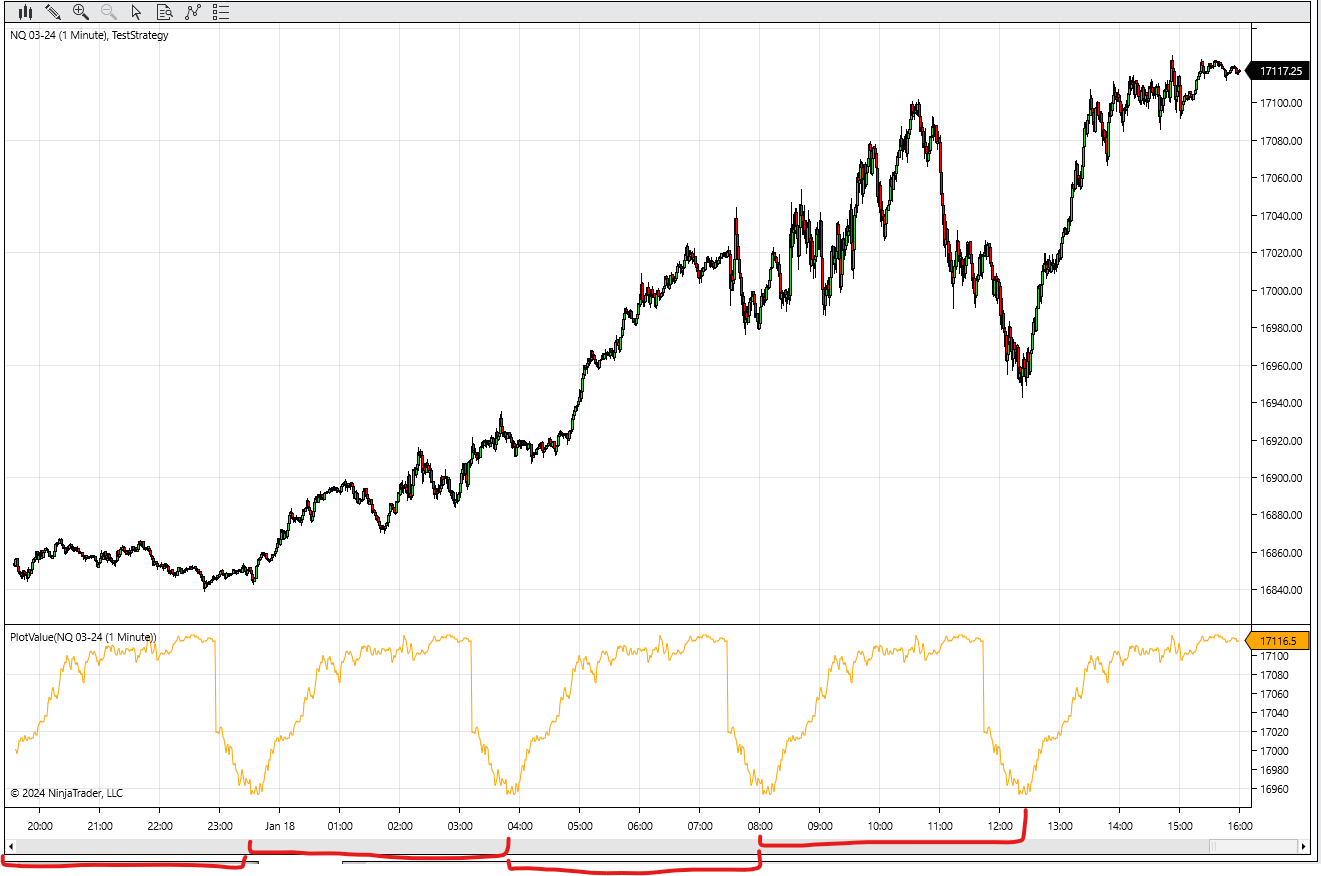Click the Jan 18 date label on time axis

[280, 826]
